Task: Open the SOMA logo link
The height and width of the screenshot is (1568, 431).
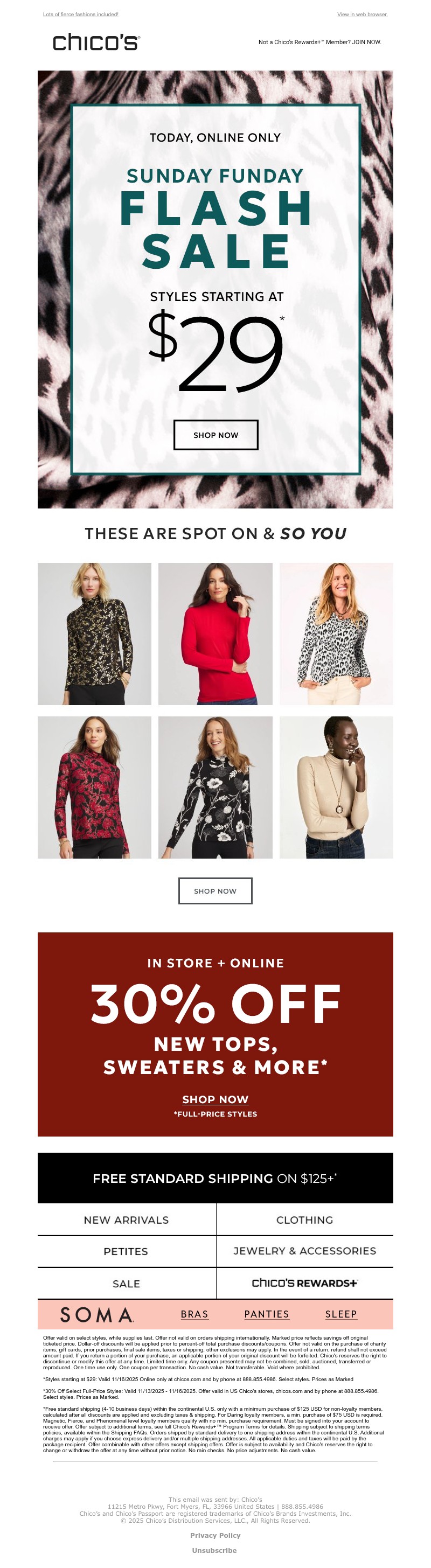Action: [98, 1315]
